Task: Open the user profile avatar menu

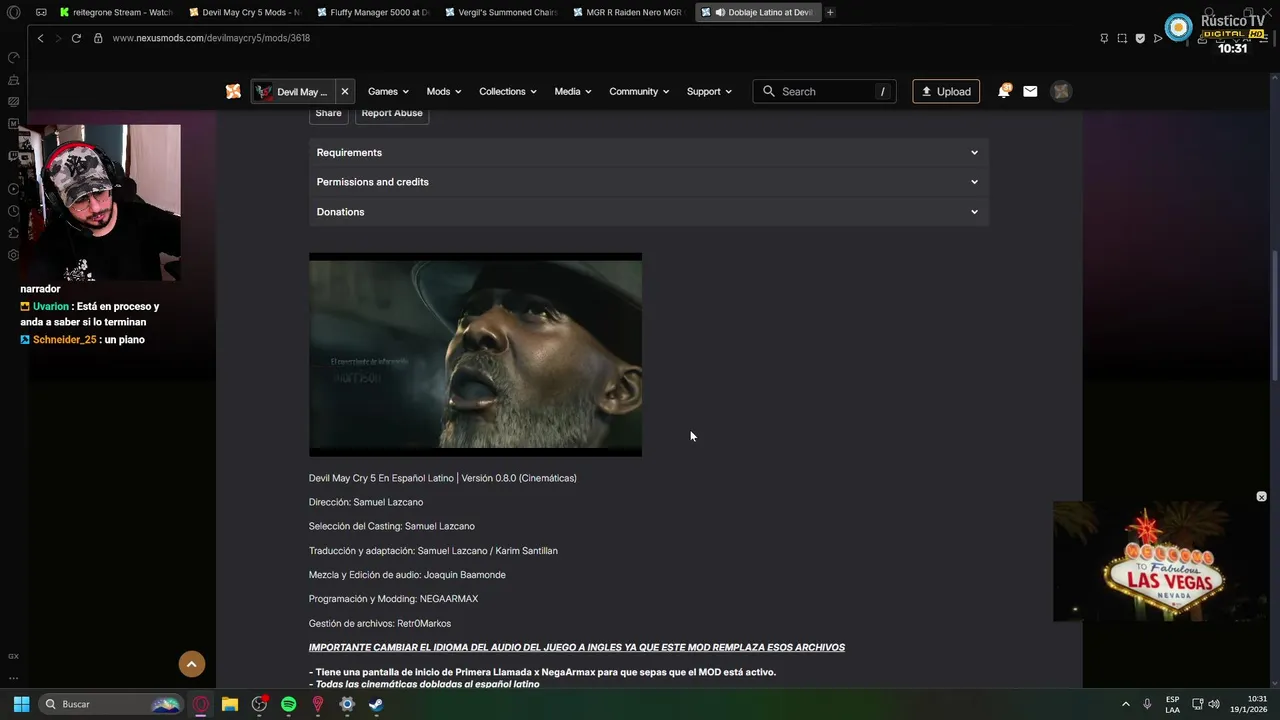Action: 1061,91
